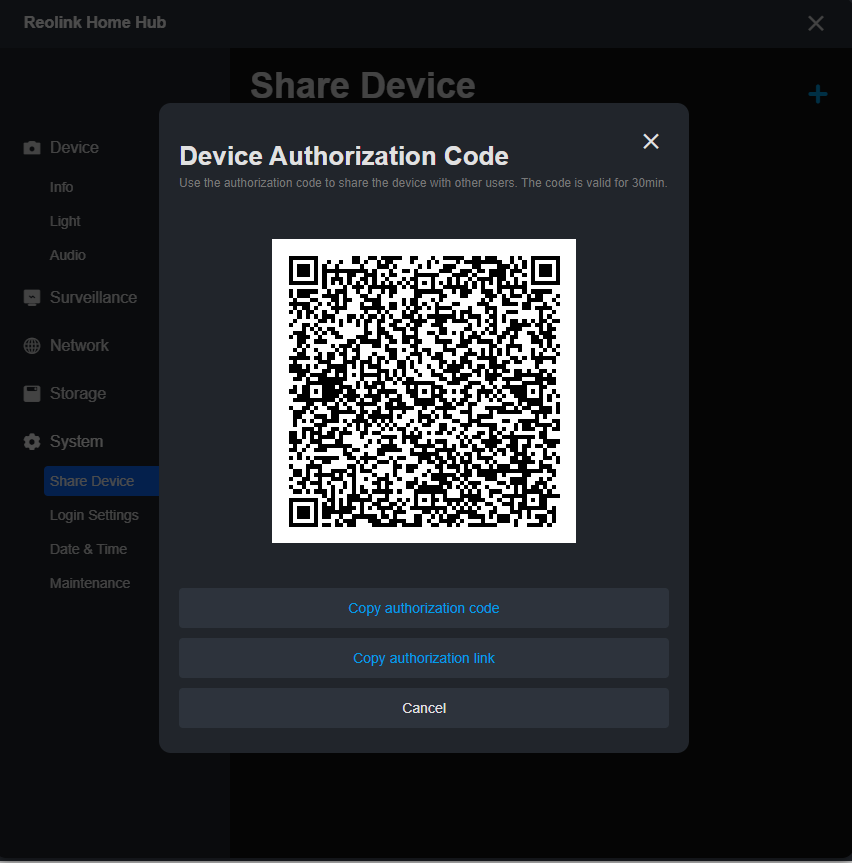The image size is (852, 863).
Task: Open the Maintenance page
Action: 90,583
